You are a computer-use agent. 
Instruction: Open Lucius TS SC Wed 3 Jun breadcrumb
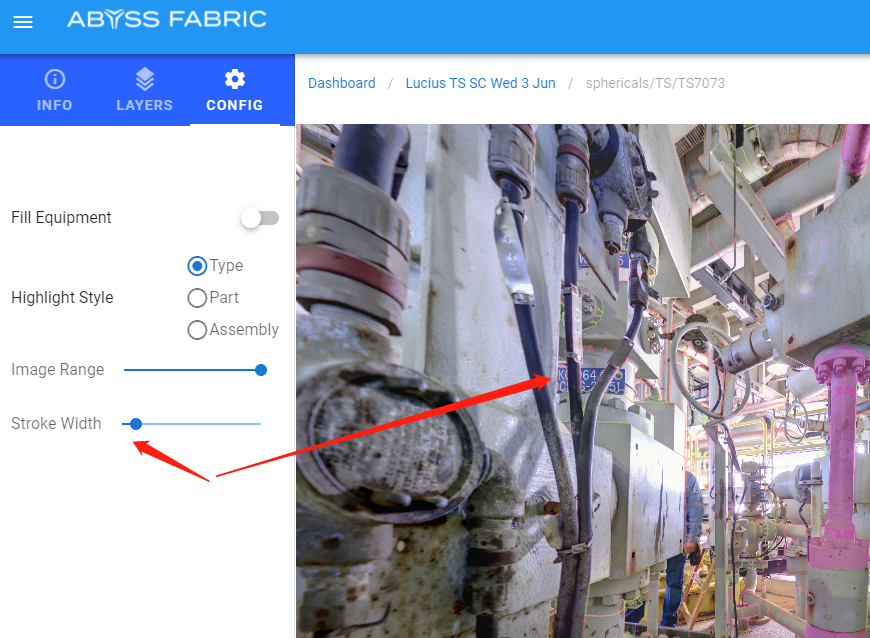[480, 83]
